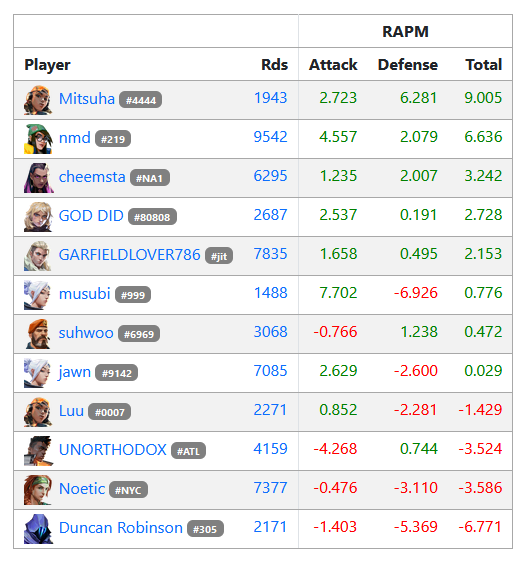Screen dimensions: 530x562
Task: Open the jawn player profile
Action: pos(75,372)
